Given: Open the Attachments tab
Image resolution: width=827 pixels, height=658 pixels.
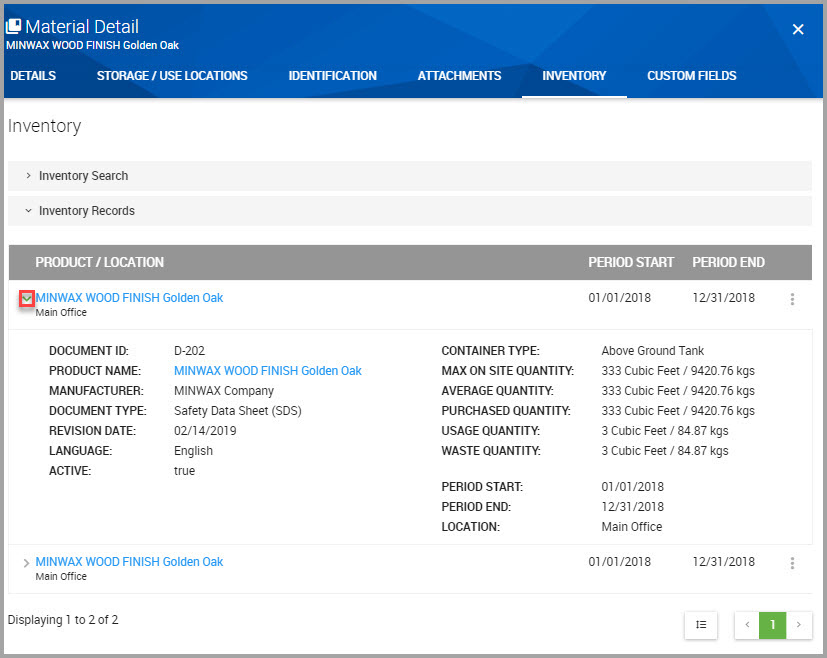Looking at the screenshot, I should click(459, 76).
